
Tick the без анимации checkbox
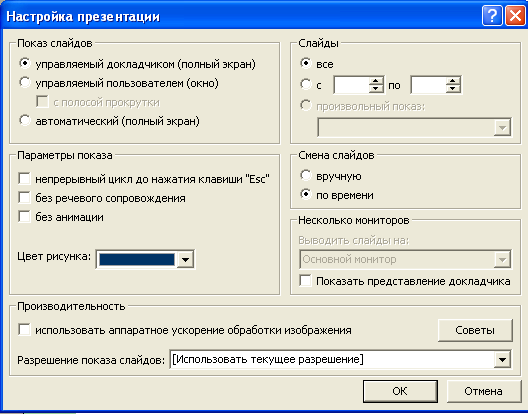pos(24,216)
